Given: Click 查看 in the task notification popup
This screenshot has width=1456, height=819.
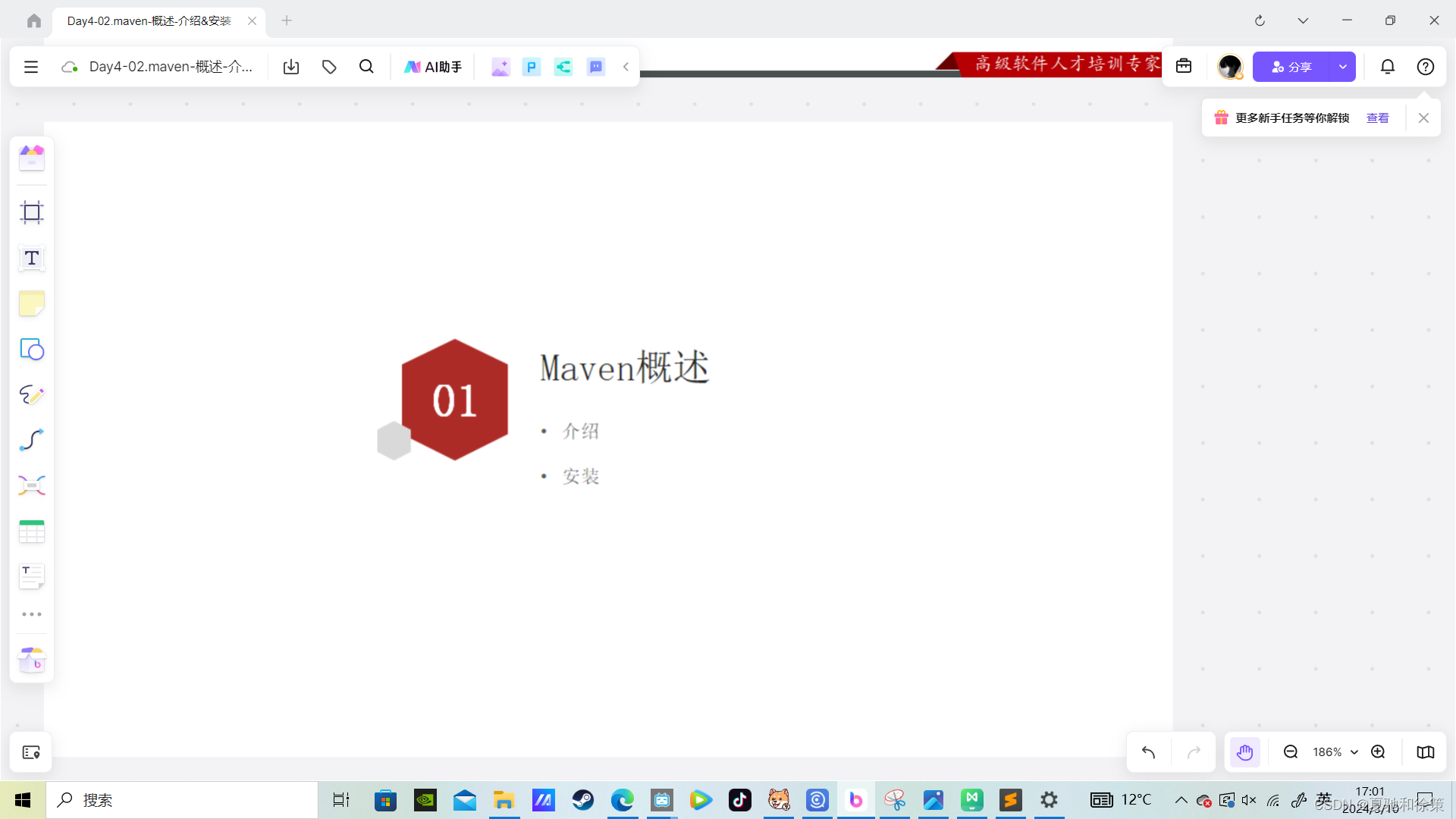Looking at the screenshot, I should (x=1378, y=118).
